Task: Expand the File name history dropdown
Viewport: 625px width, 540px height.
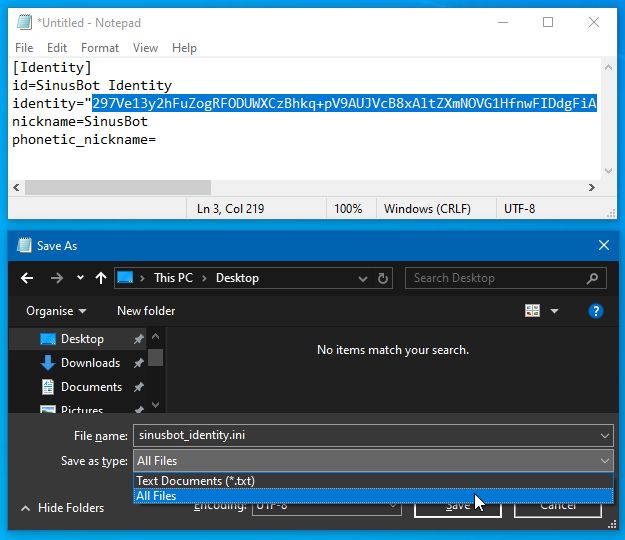Action: pos(605,436)
